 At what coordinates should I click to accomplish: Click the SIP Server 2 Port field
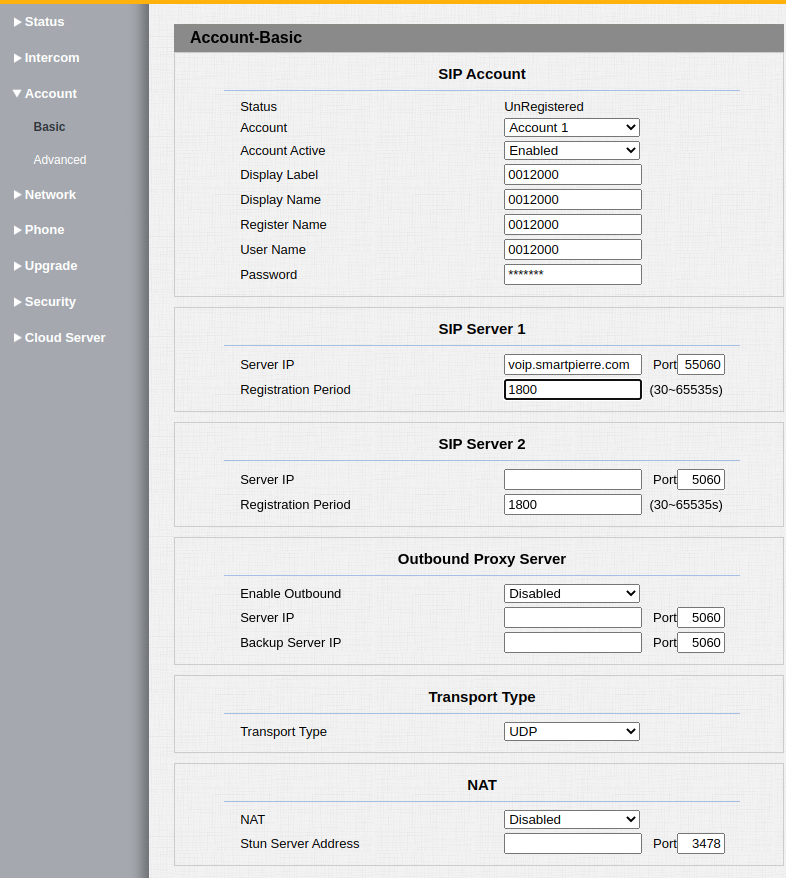click(x=700, y=480)
